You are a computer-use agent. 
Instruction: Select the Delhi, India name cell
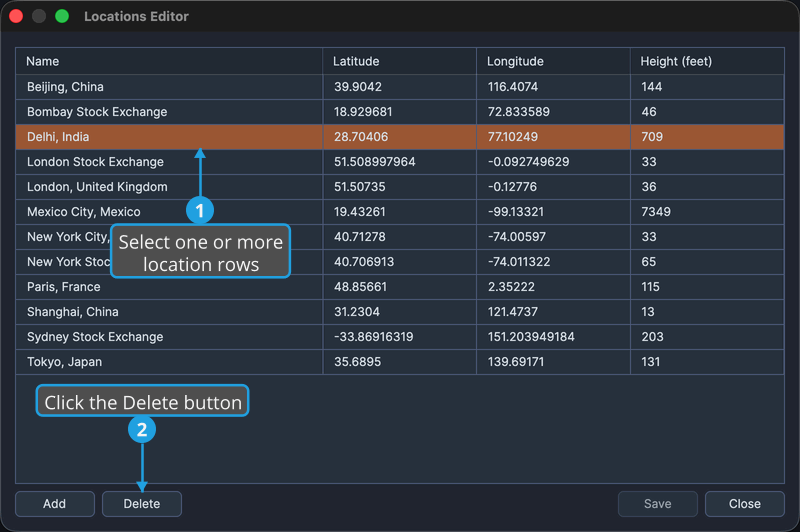pos(169,137)
